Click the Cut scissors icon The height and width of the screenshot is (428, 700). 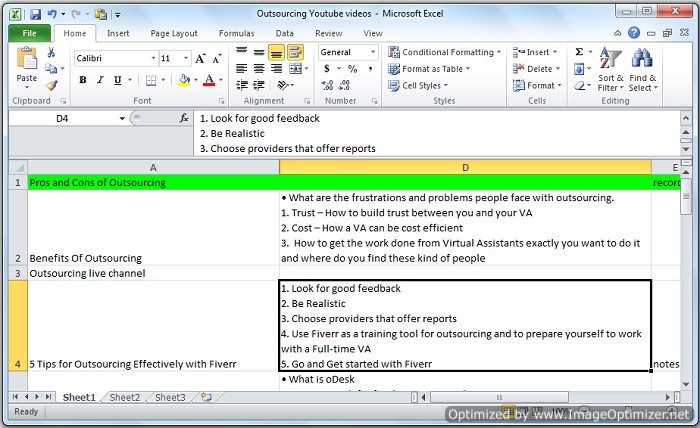(x=51, y=53)
